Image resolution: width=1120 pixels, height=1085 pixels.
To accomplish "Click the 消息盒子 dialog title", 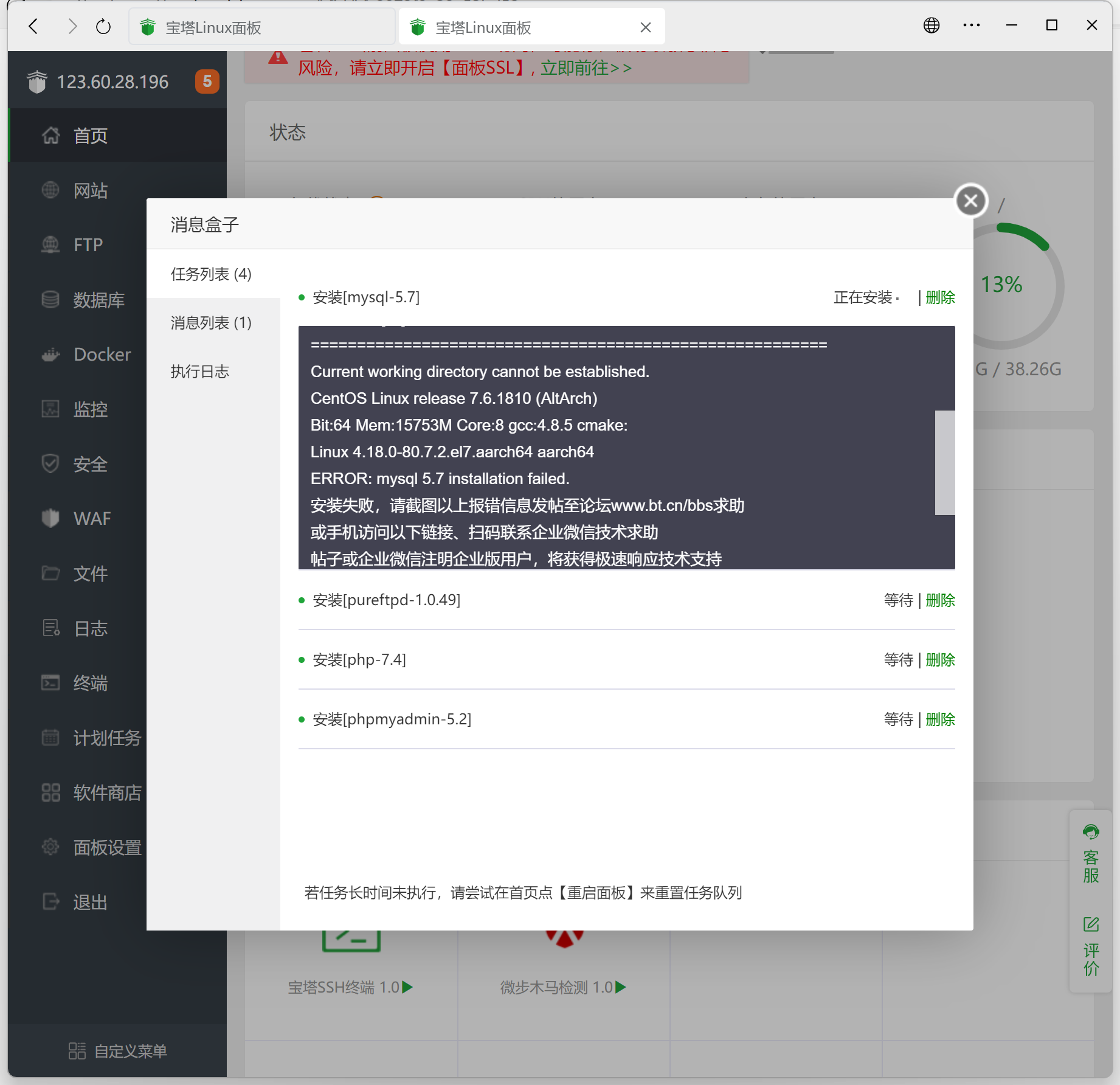I will pyautogui.click(x=205, y=224).
